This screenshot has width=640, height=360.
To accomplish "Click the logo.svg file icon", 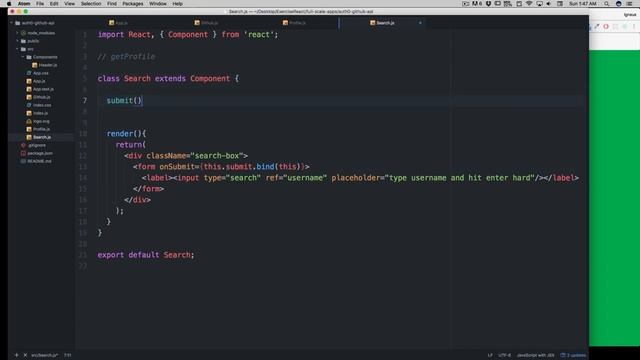I will pos(29,121).
